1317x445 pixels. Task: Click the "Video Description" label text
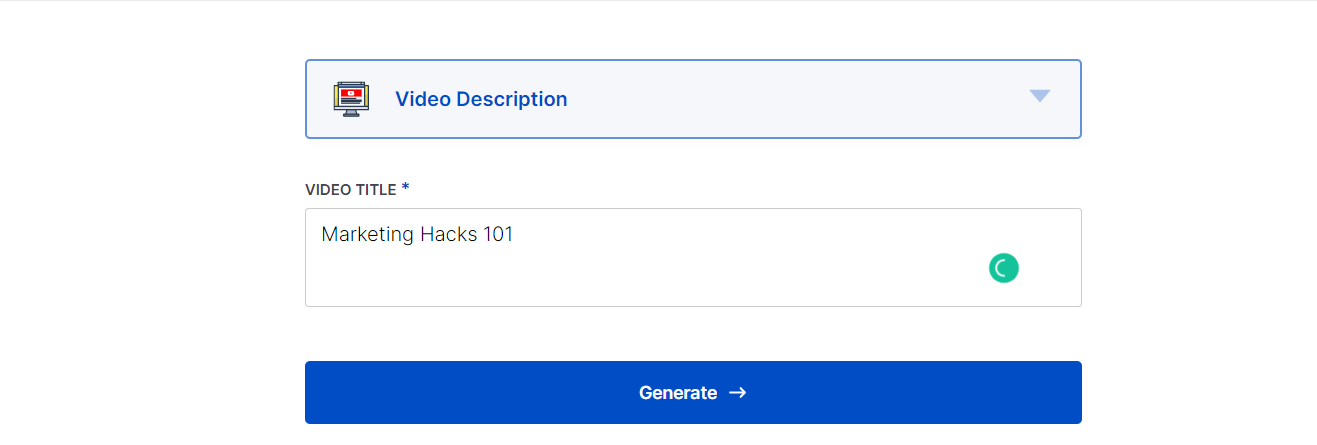tap(481, 99)
